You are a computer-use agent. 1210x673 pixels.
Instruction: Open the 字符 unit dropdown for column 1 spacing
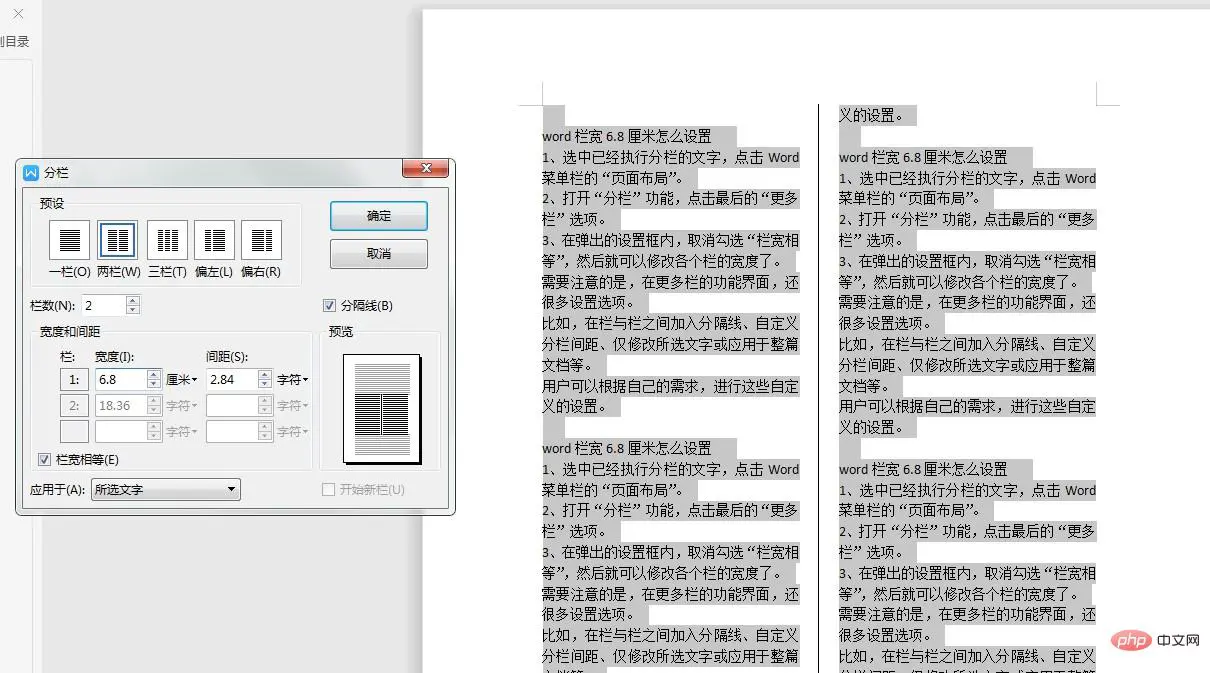pyautogui.click(x=293, y=380)
